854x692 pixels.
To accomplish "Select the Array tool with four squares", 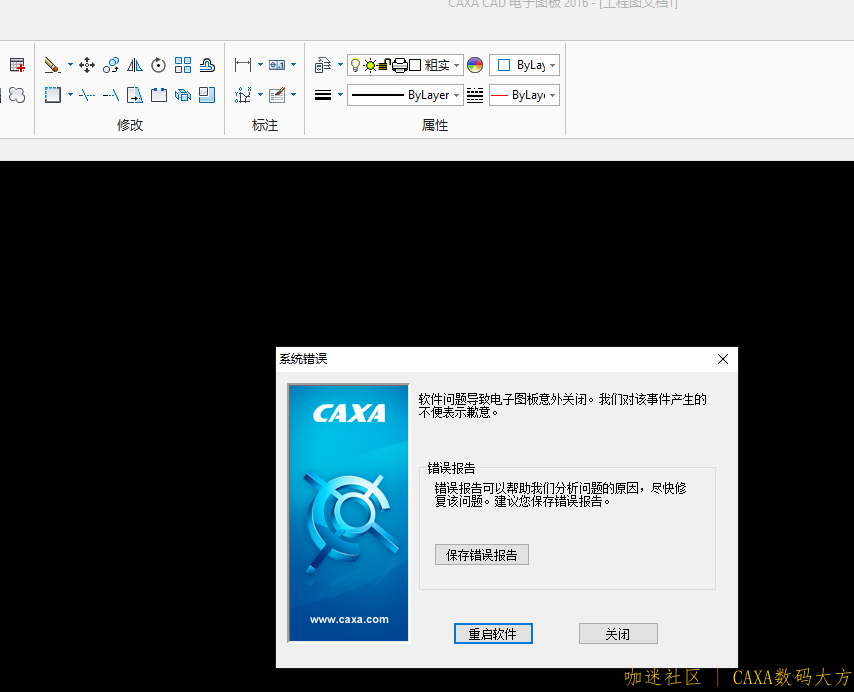I will click(183, 65).
